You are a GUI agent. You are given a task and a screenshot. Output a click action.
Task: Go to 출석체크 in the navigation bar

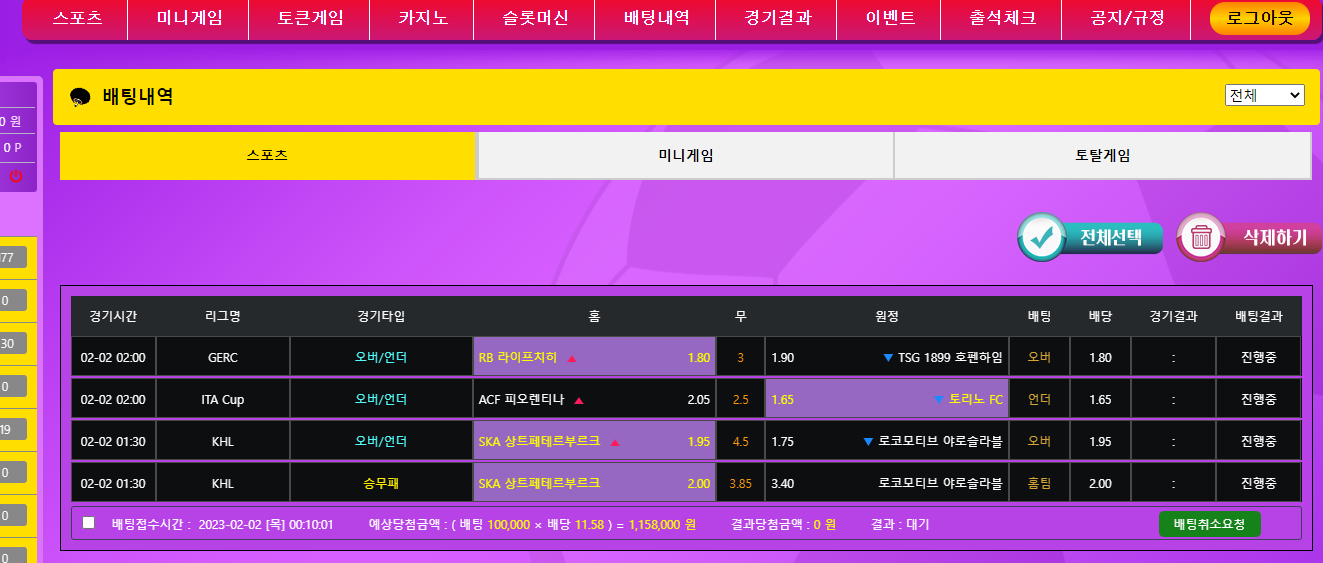point(1002,18)
